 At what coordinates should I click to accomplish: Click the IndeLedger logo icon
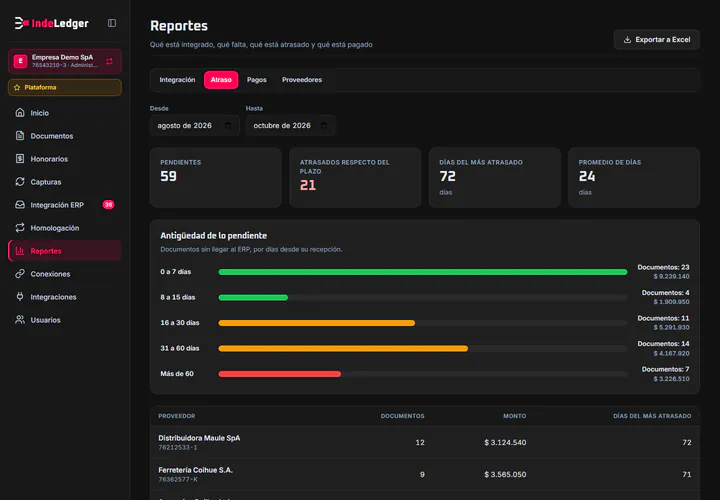point(21,23)
